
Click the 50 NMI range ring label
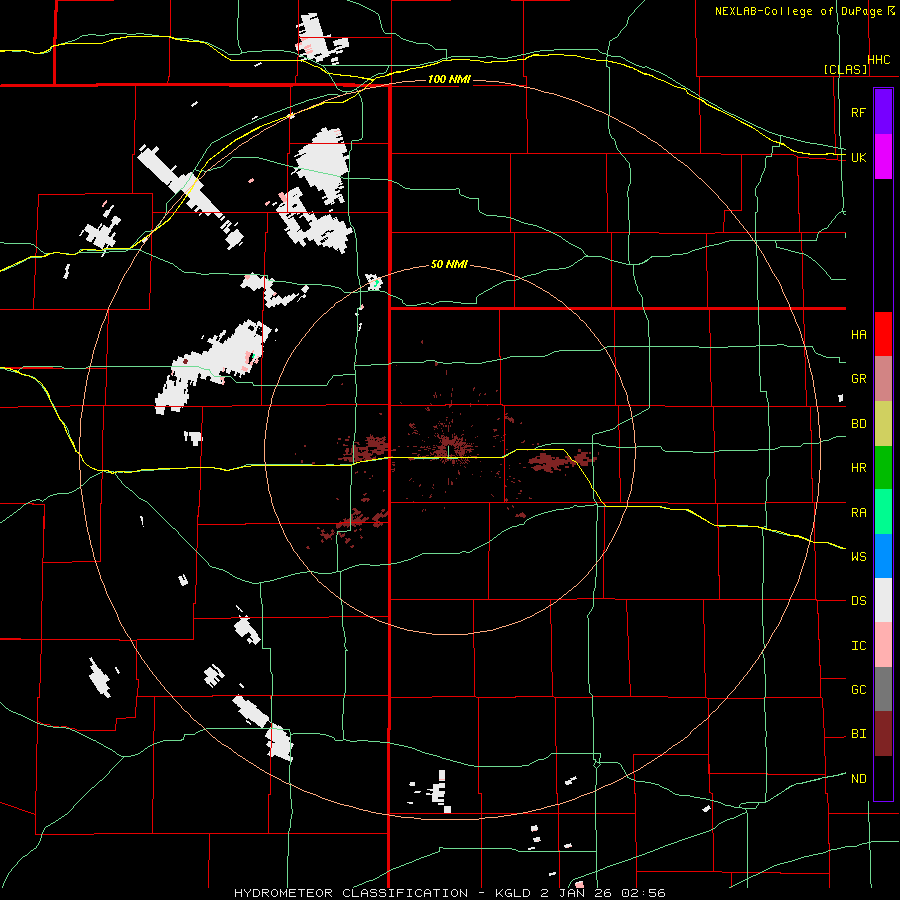[x=449, y=265]
